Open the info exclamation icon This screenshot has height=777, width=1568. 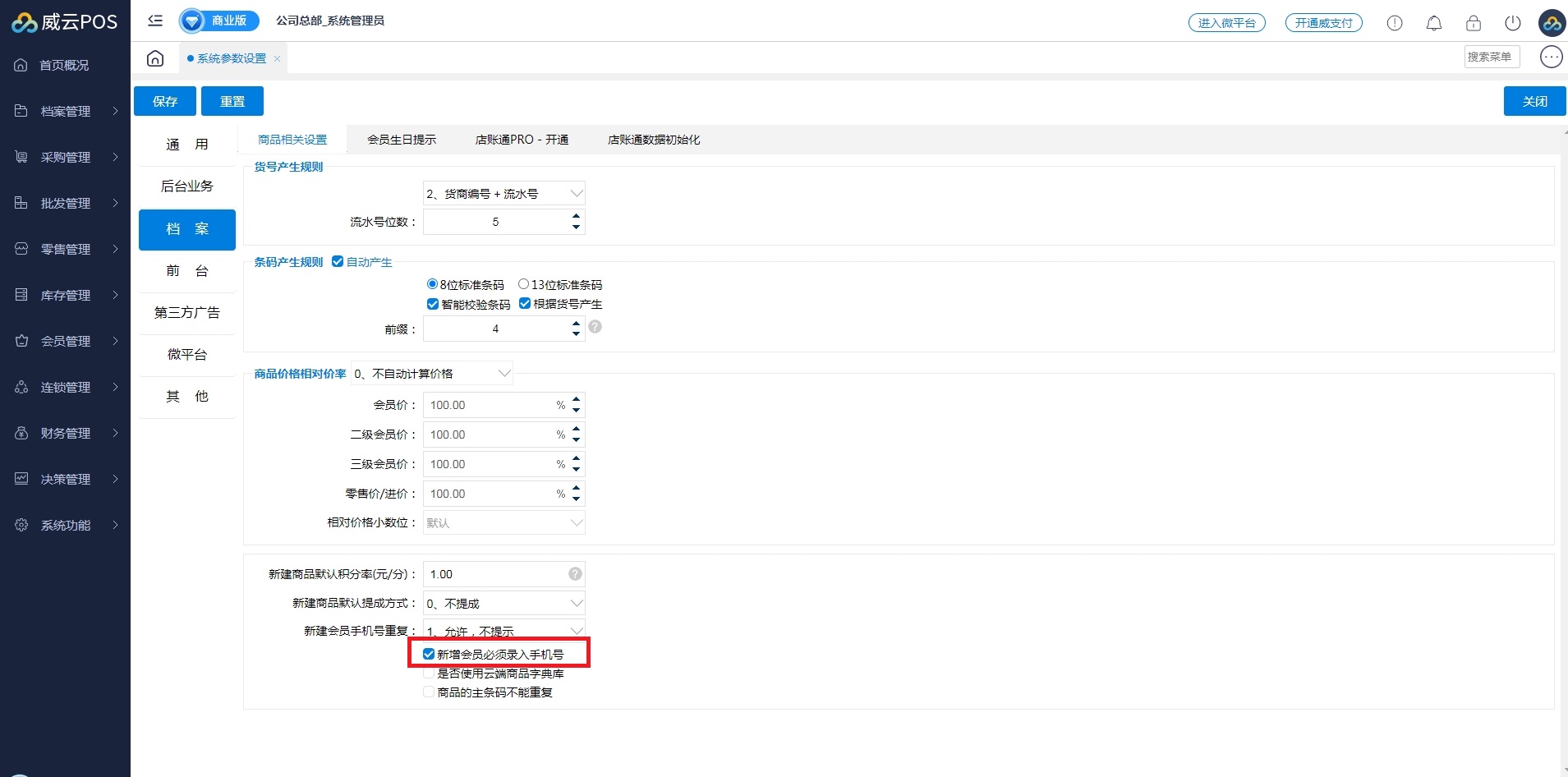click(x=1395, y=23)
